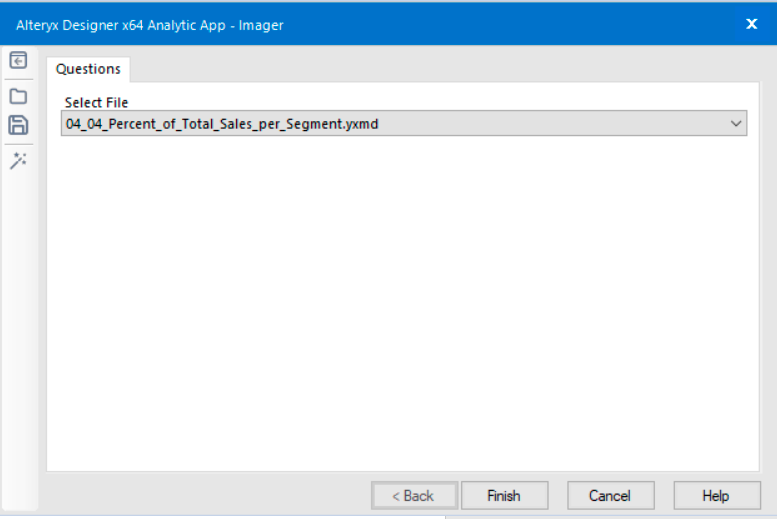Click the Finish button
The width and height of the screenshot is (777, 519).
click(504, 495)
